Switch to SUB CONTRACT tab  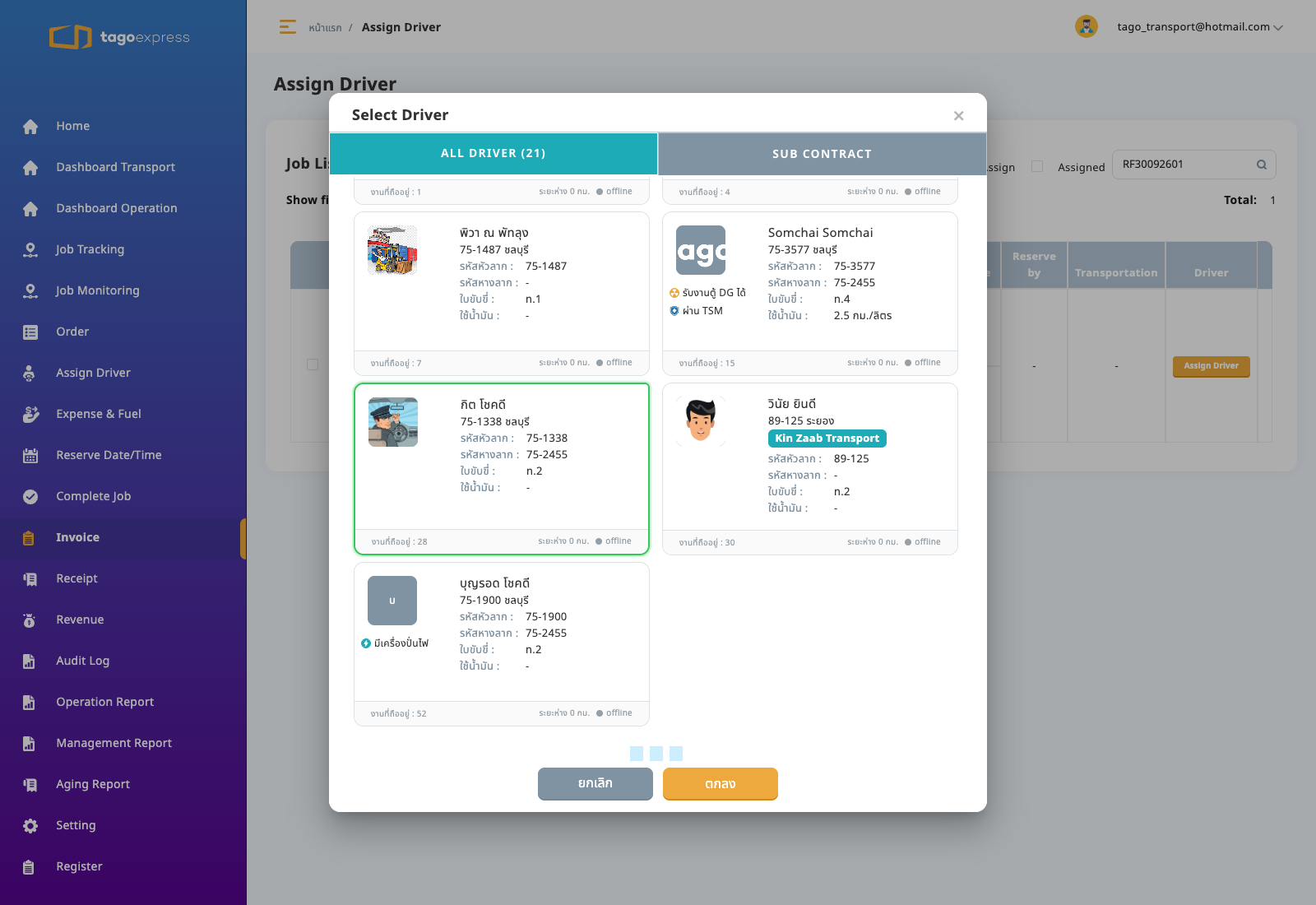[x=822, y=154]
